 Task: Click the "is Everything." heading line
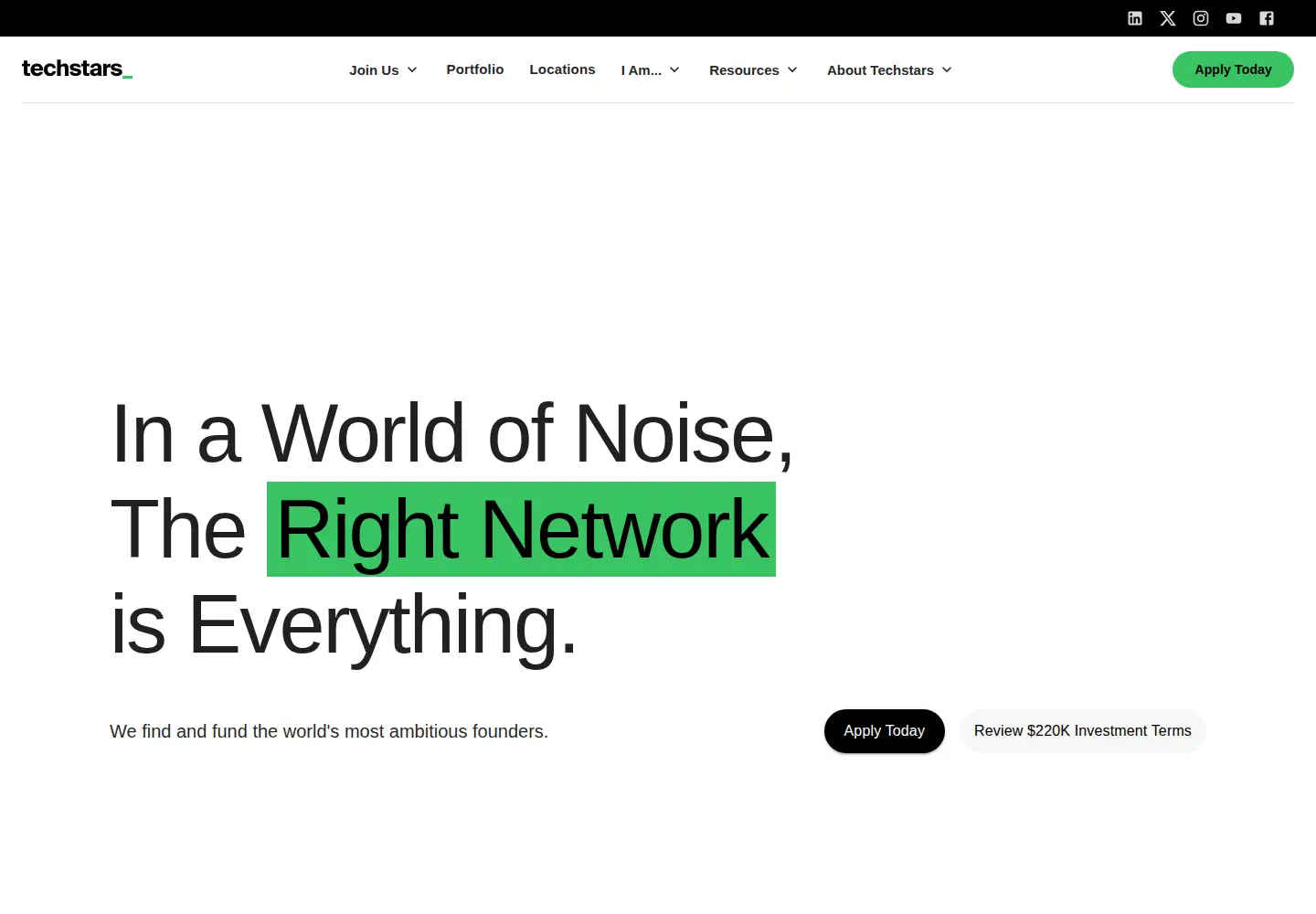[344, 625]
